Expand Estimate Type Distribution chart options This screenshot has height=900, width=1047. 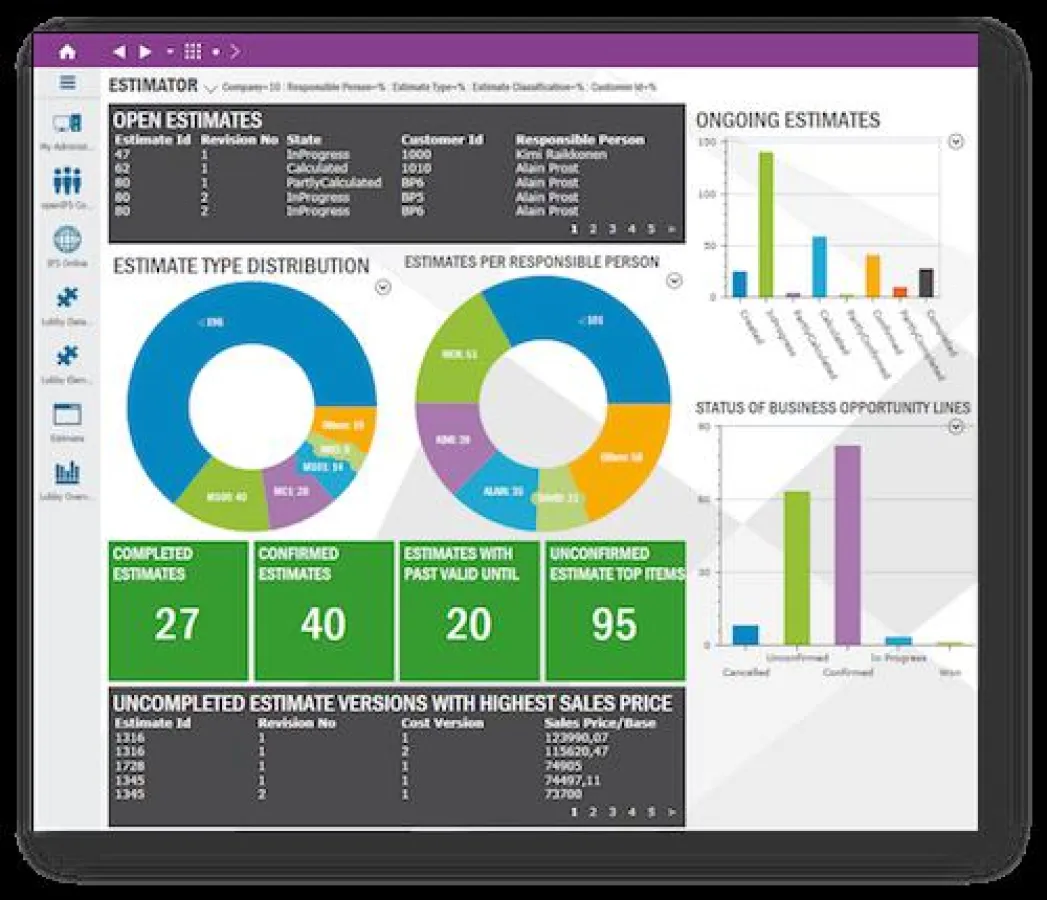383,288
